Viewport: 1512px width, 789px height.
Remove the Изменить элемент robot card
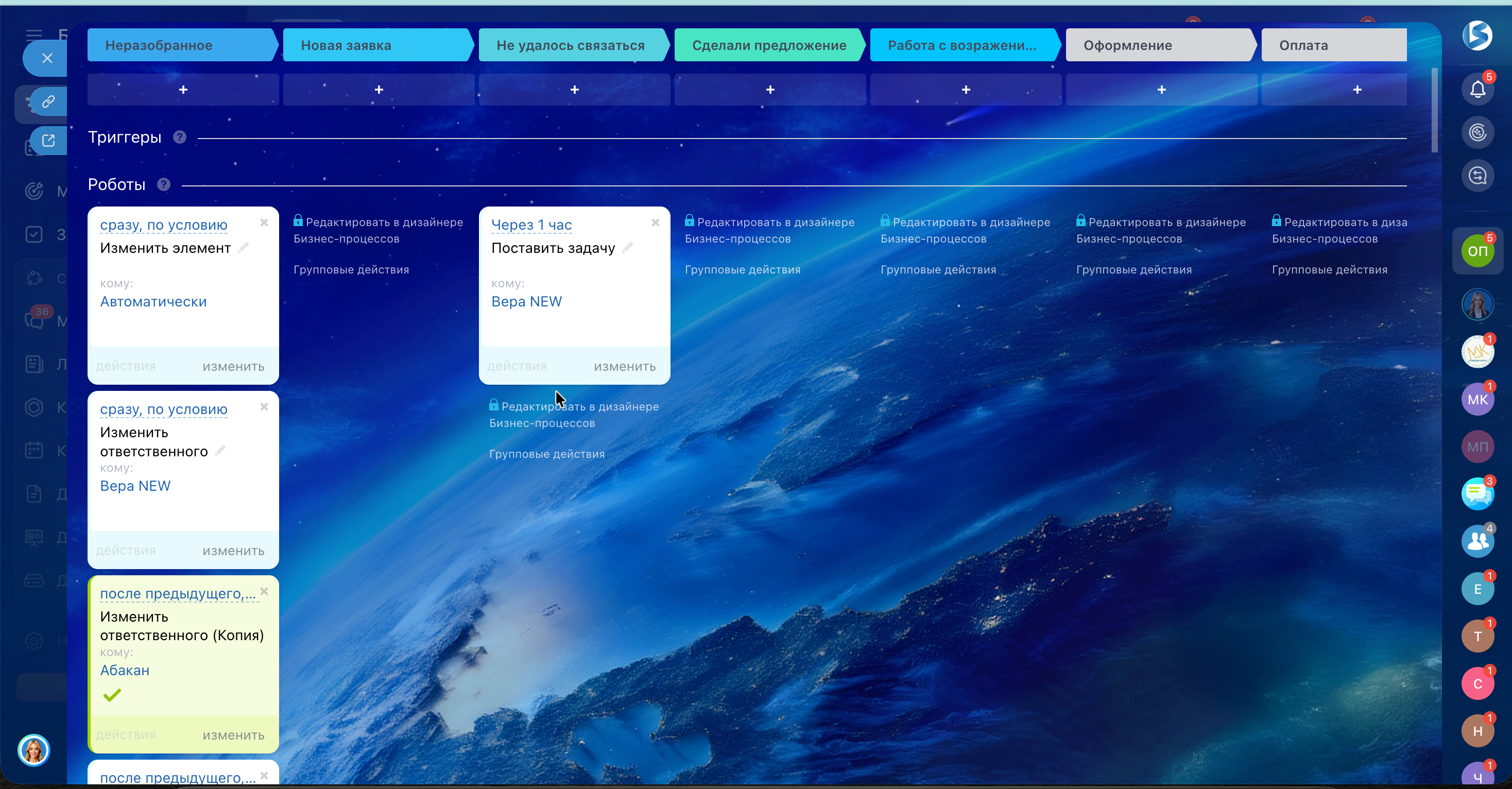tap(264, 222)
